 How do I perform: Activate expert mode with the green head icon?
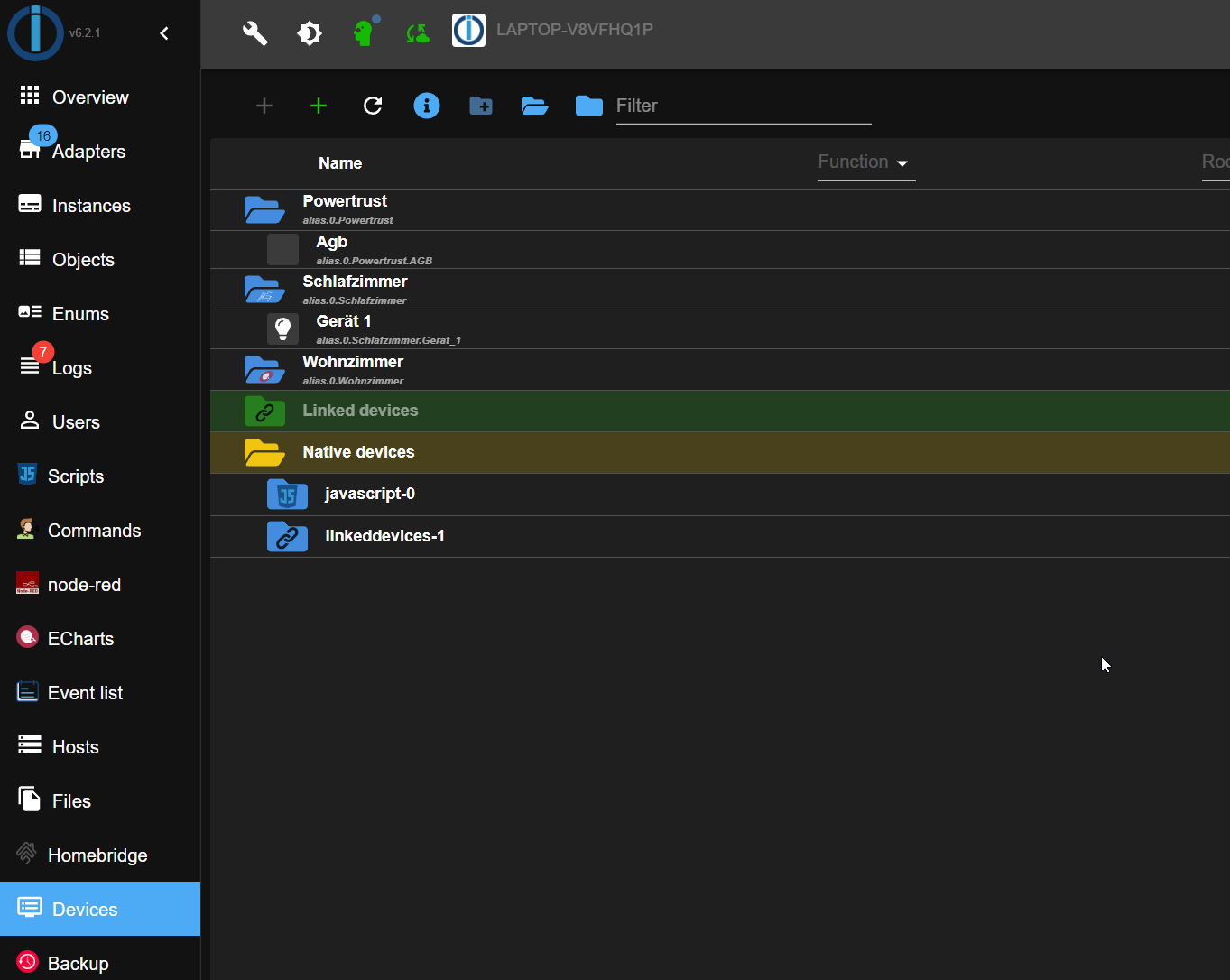click(364, 32)
